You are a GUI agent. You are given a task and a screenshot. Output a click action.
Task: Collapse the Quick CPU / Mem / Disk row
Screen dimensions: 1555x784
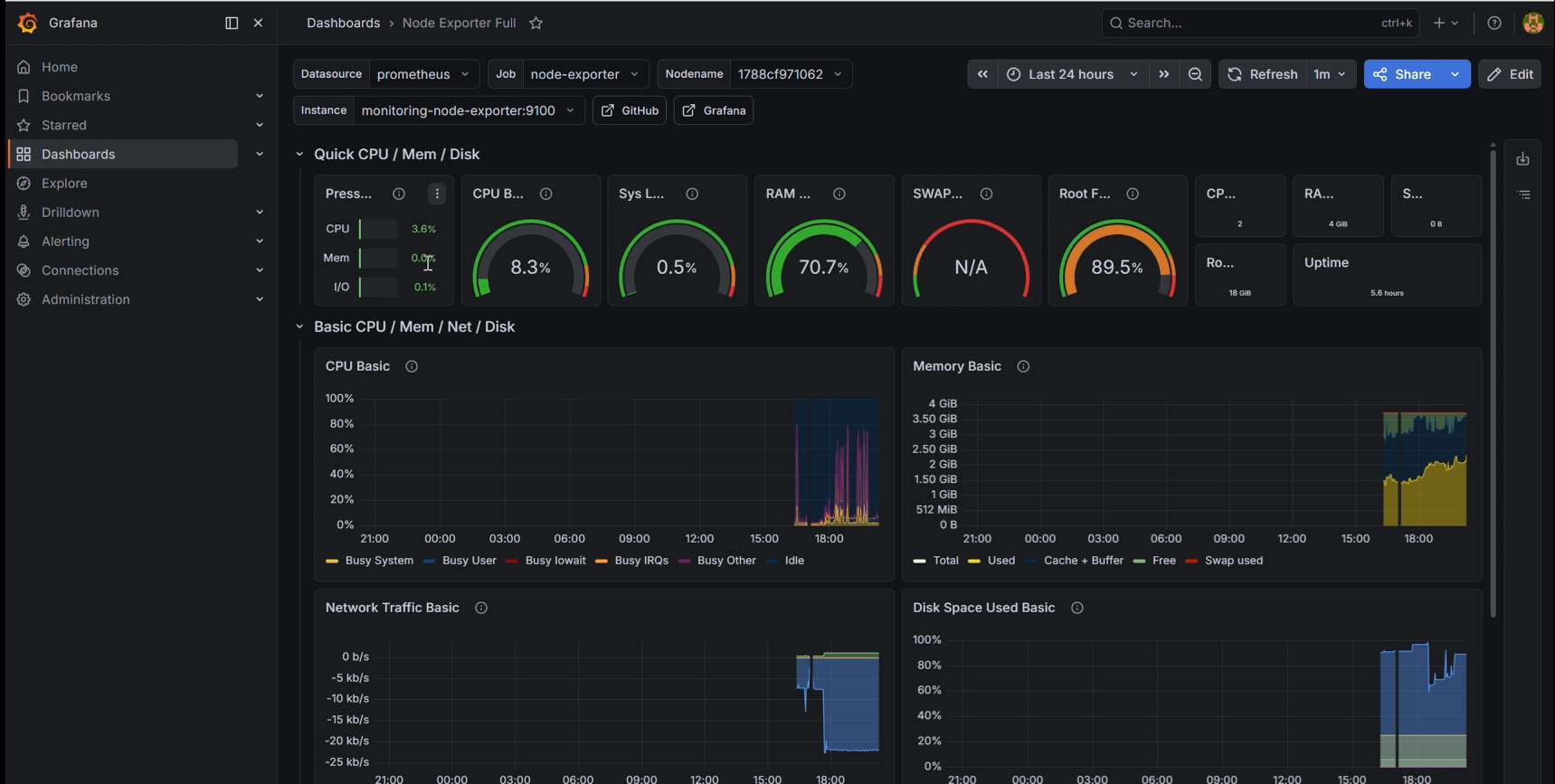click(x=299, y=155)
